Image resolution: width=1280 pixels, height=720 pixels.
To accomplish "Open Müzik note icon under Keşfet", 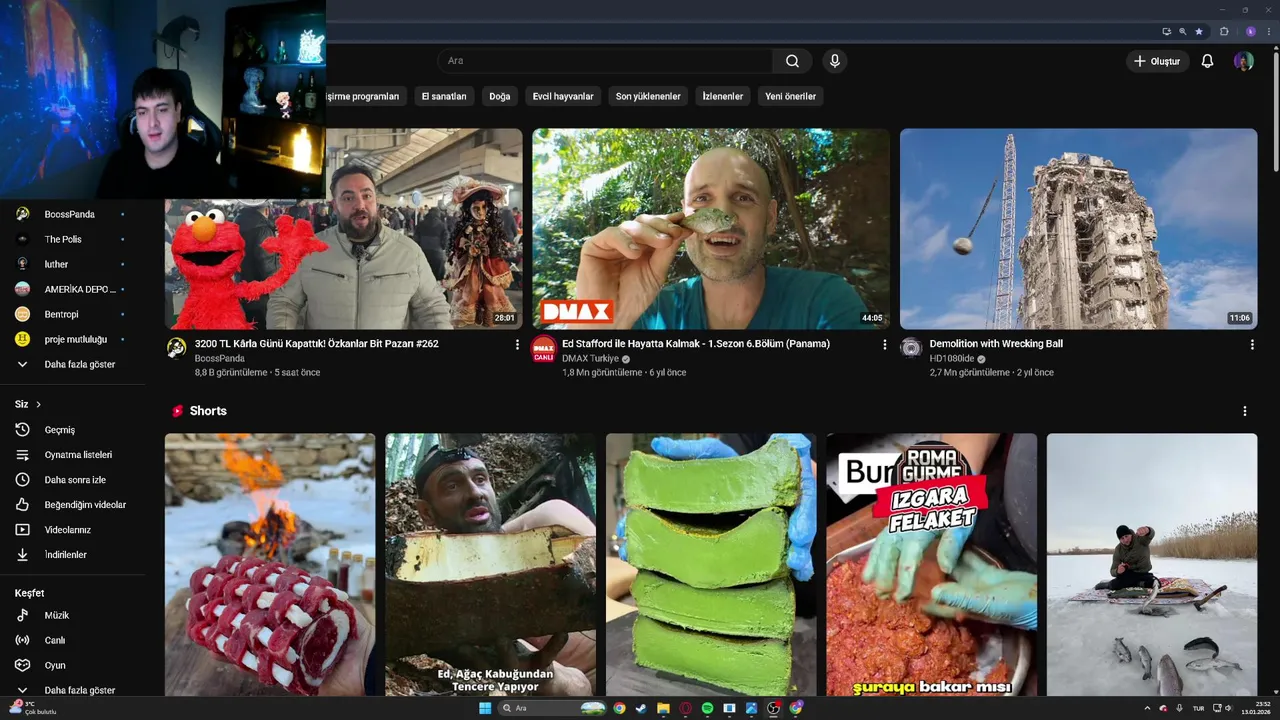I will pyautogui.click(x=23, y=615).
